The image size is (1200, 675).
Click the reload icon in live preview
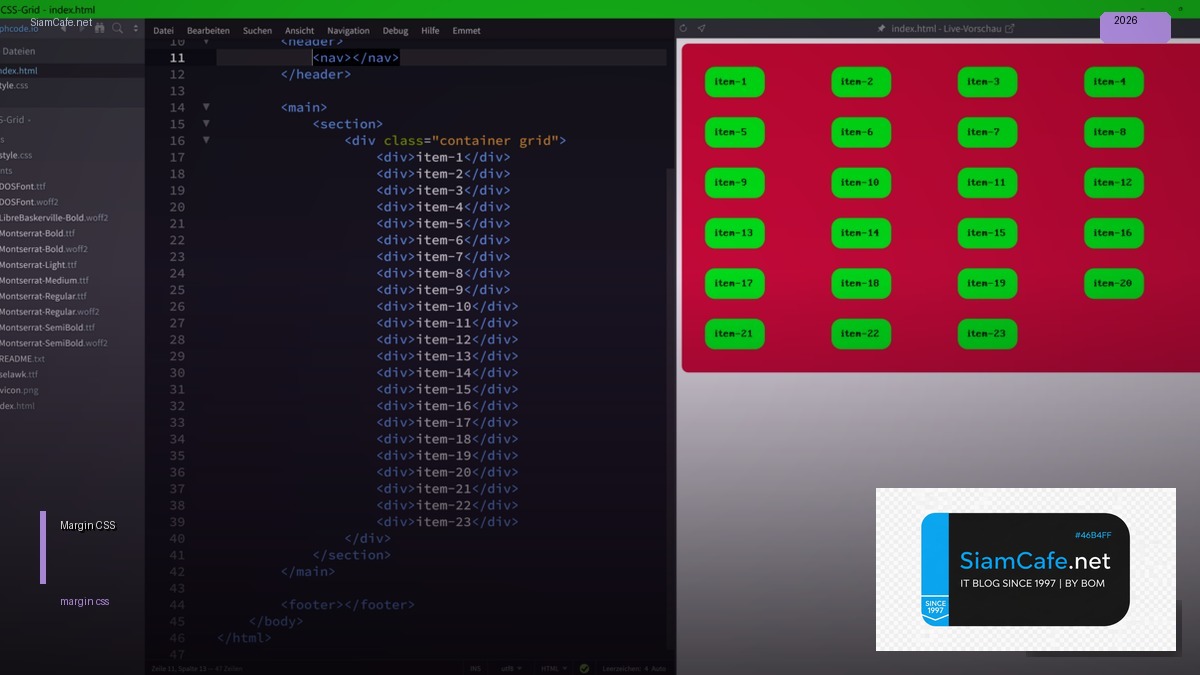click(683, 29)
